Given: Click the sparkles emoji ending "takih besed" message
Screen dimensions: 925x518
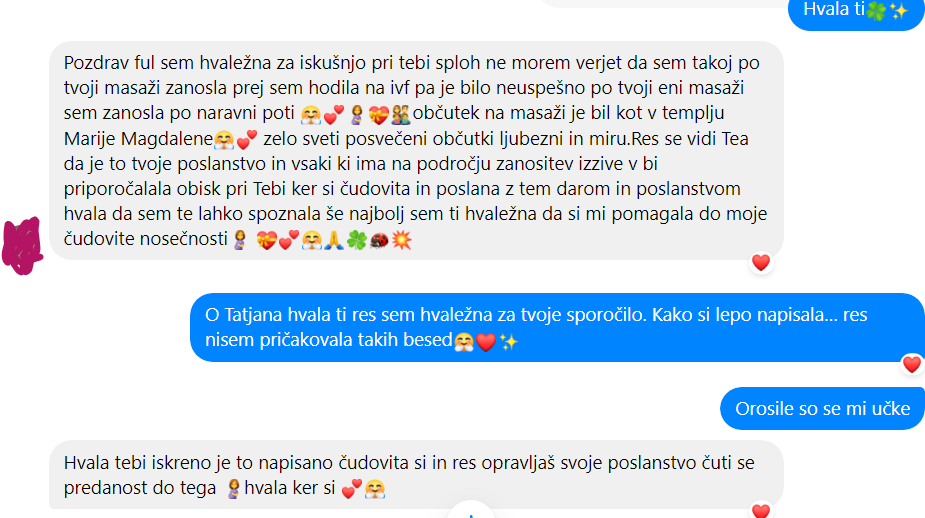Looking at the screenshot, I should 509,342.
